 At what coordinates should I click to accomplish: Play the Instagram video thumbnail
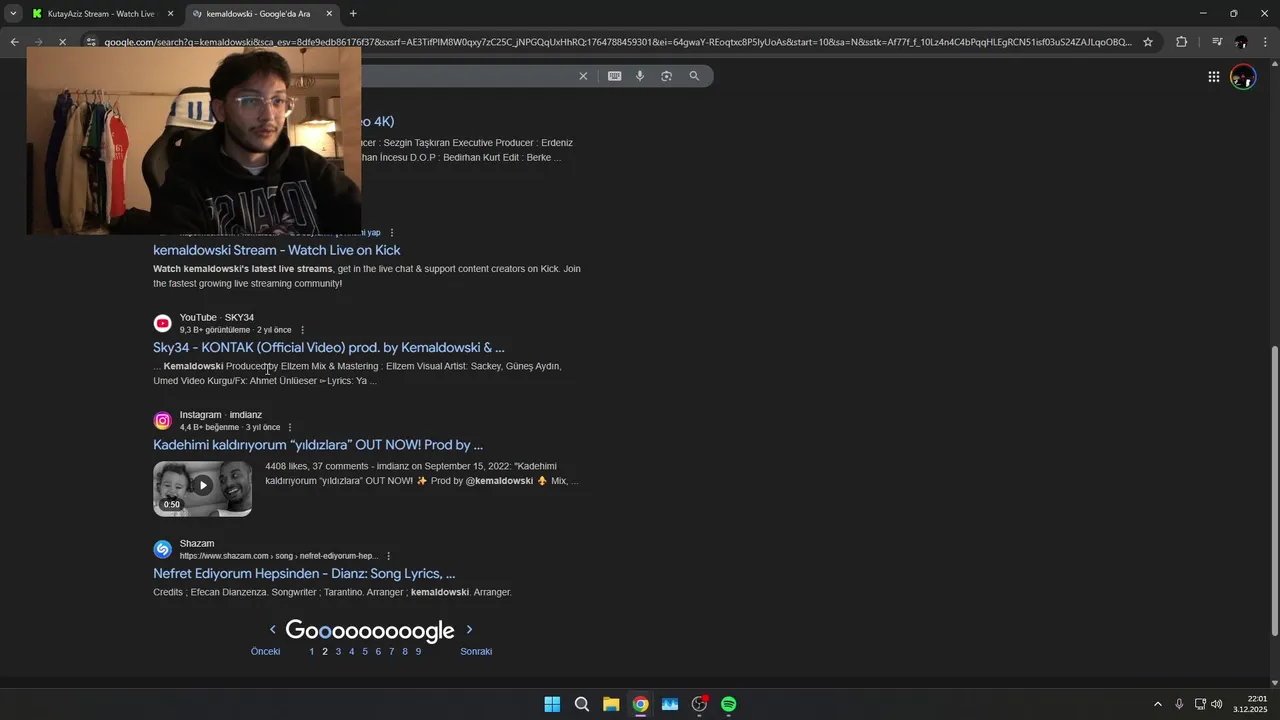(x=202, y=488)
